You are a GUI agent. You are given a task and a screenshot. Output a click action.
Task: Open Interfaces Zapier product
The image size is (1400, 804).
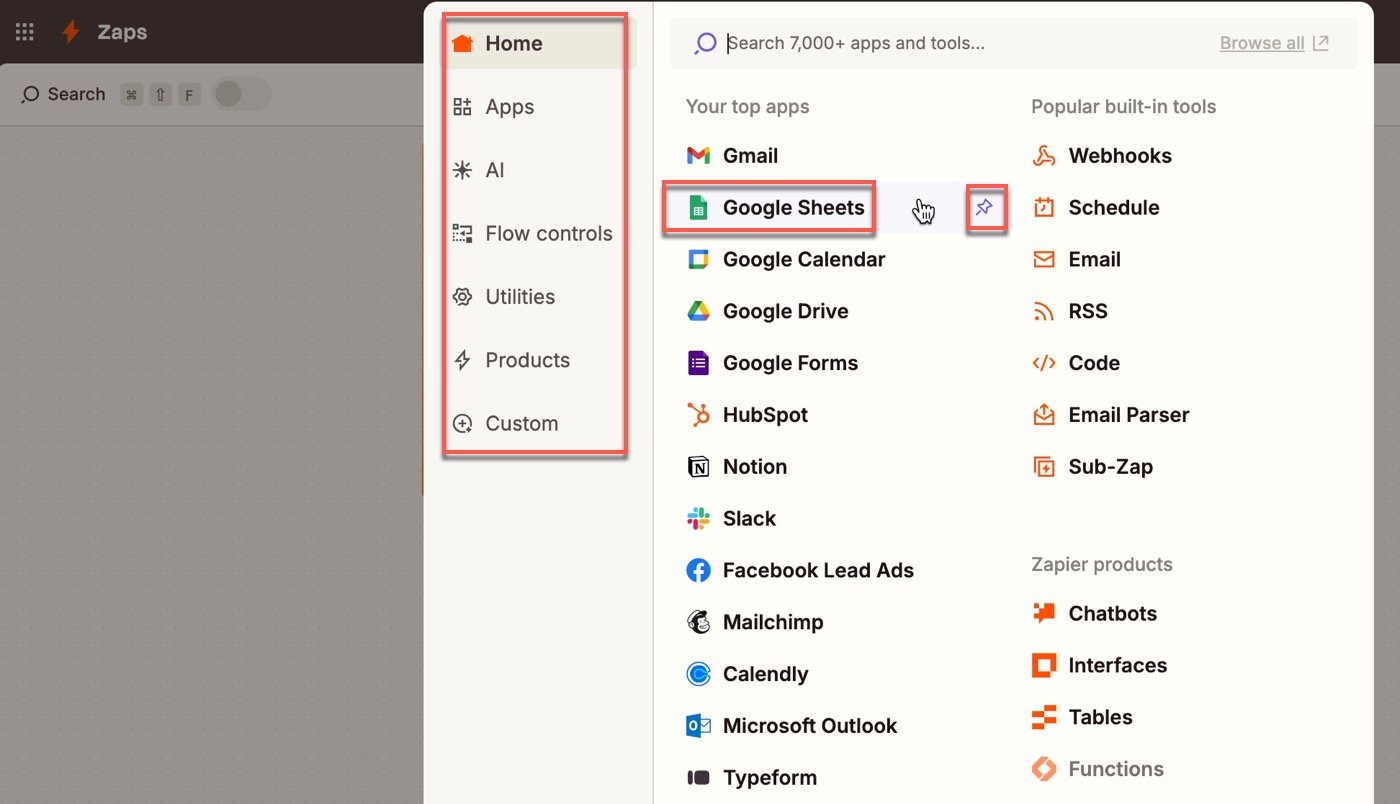[1099, 666]
